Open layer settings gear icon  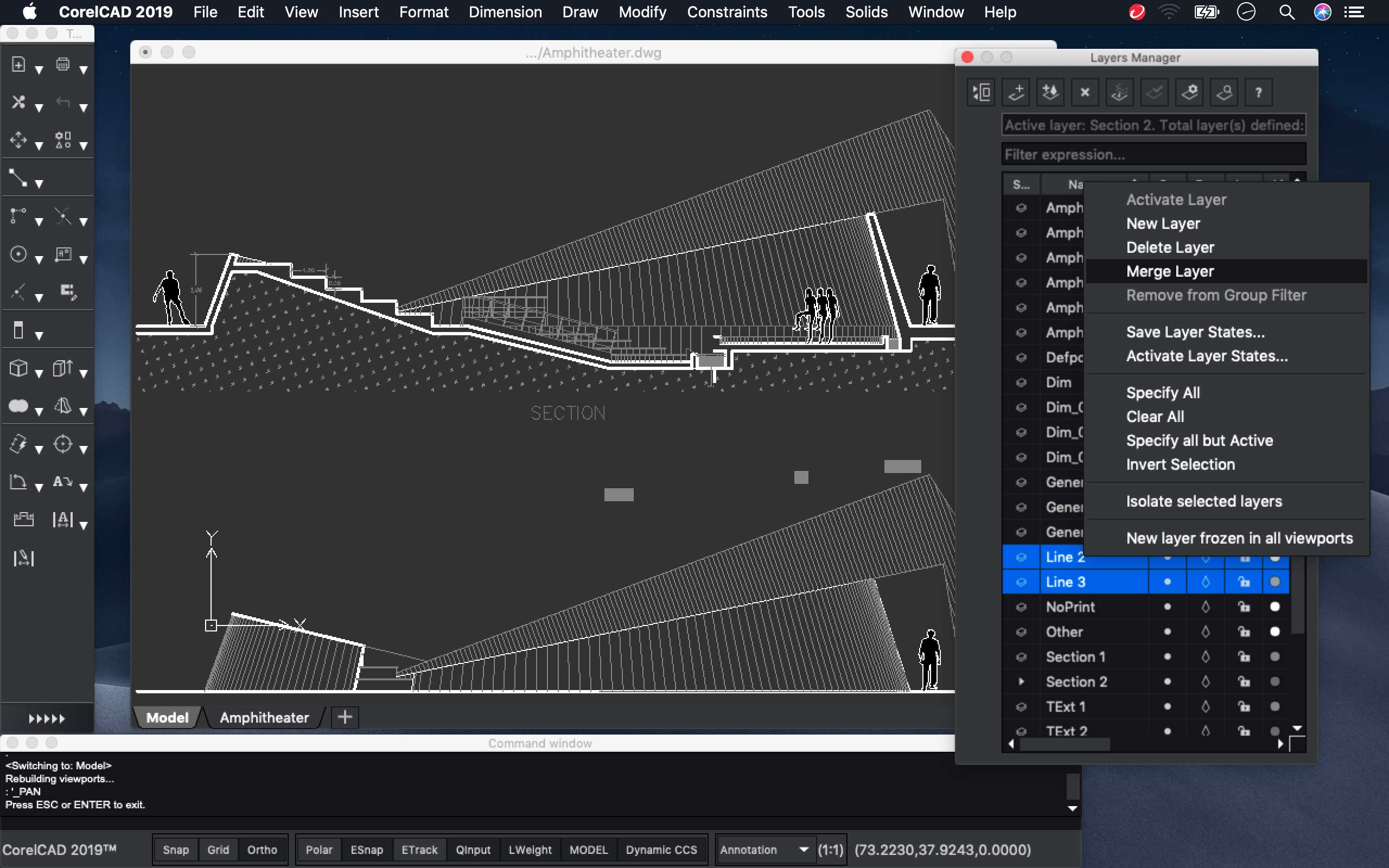click(1189, 92)
